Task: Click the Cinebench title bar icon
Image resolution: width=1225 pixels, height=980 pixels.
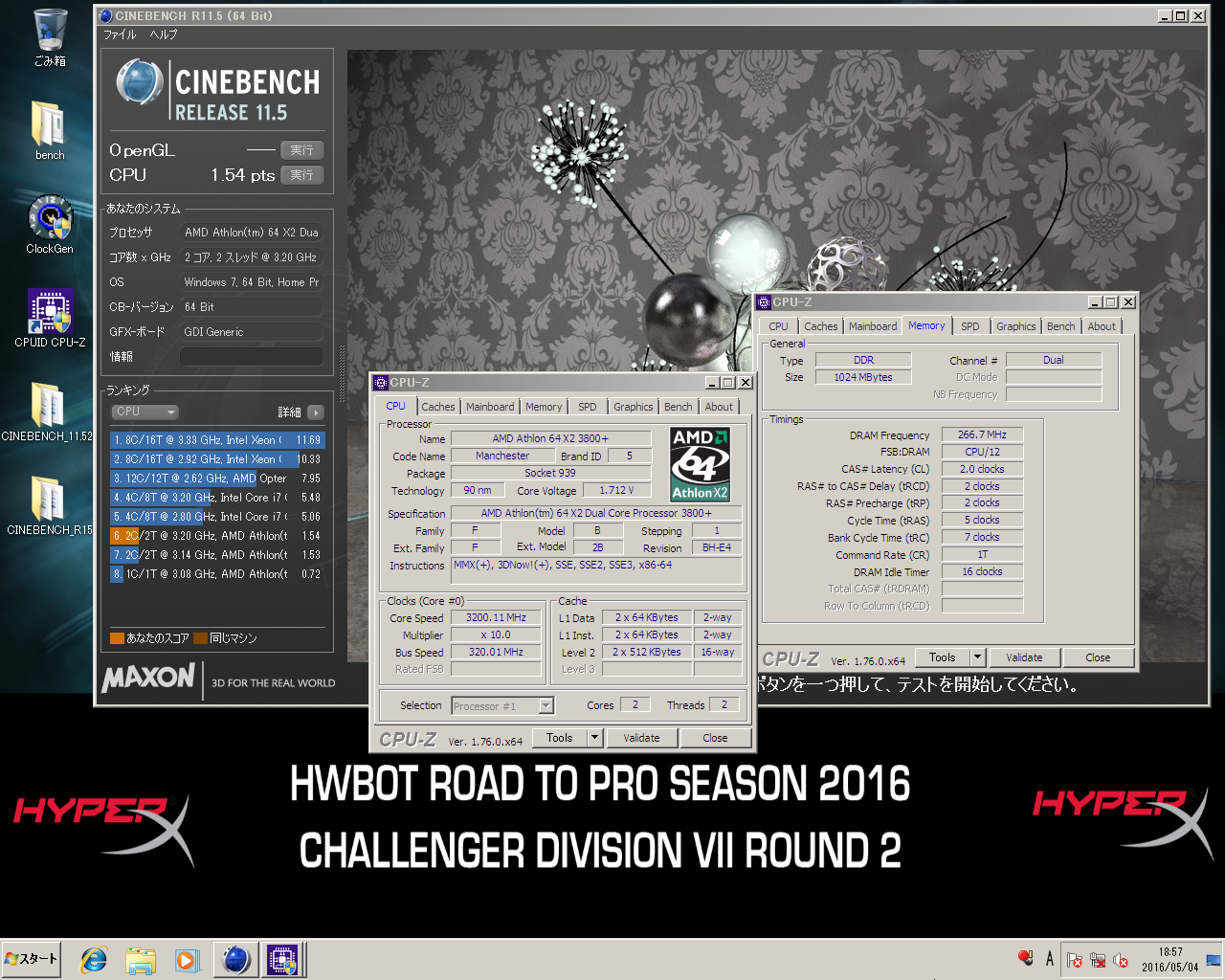Action: click(106, 15)
